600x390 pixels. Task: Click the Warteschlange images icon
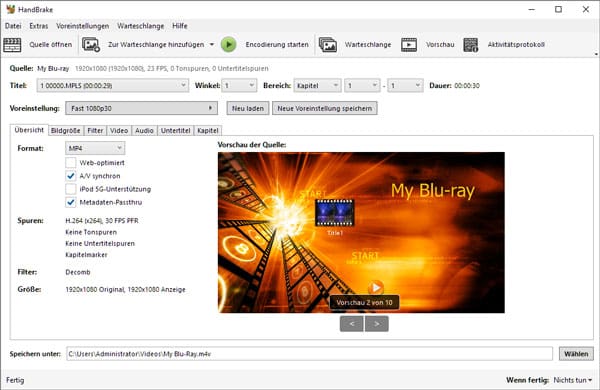[x=328, y=45]
